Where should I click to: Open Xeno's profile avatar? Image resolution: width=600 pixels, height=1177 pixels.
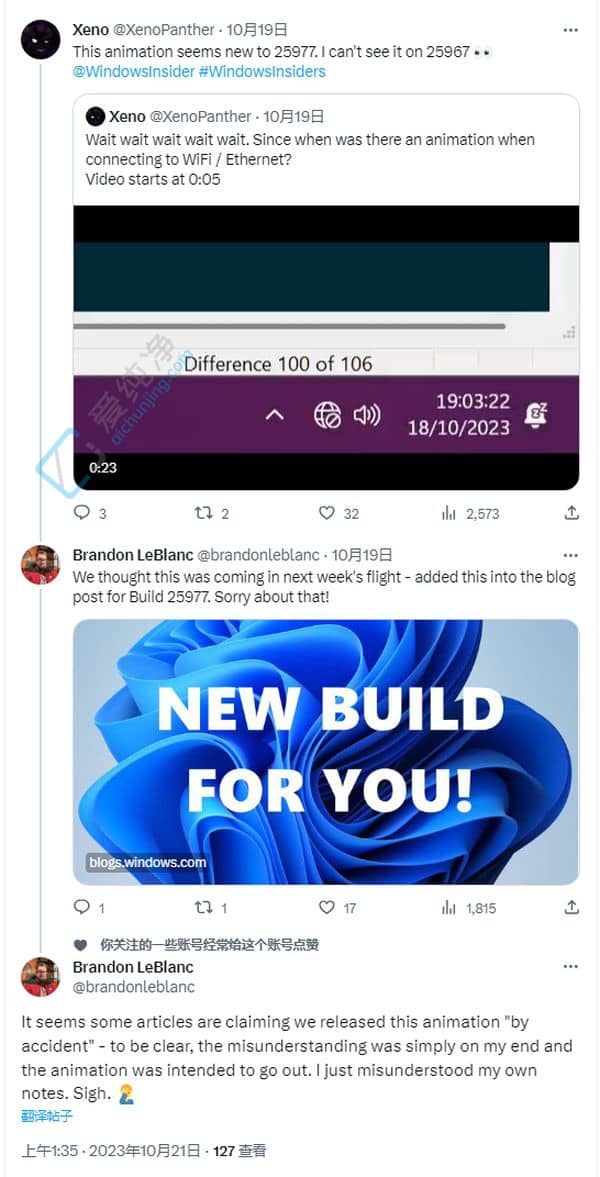pos(41,40)
